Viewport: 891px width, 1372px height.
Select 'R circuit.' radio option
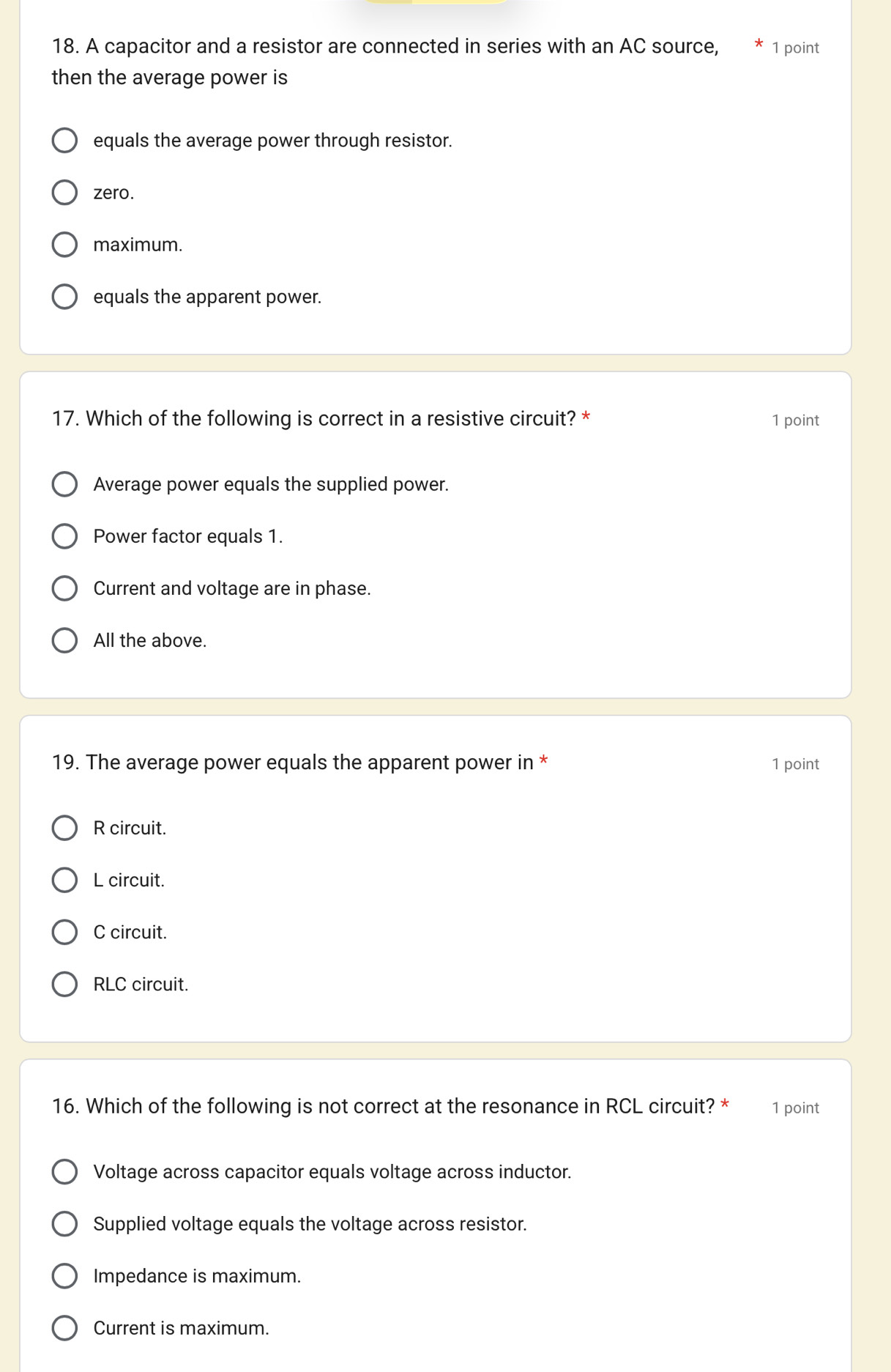64,828
